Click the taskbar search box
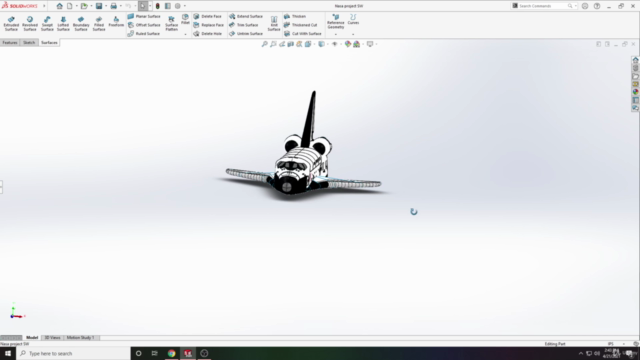Viewport: 640px width, 360px height. pos(73,353)
